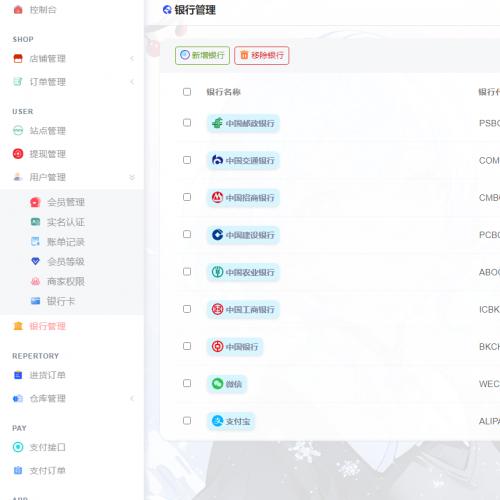Screen dimensions: 500x500
Task: Click the 中国邮政银行 logo icon
Action: (x=217, y=123)
